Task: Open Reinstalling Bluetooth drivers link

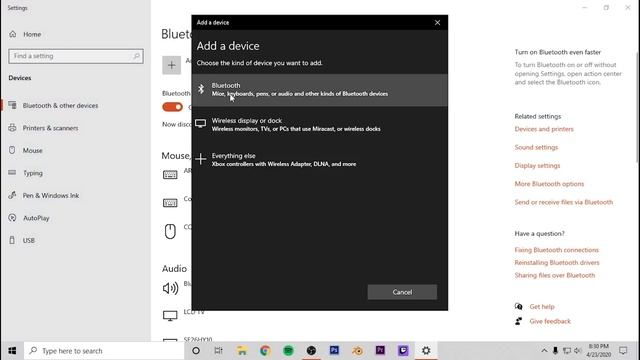Action: pyautogui.click(x=557, y=262)
